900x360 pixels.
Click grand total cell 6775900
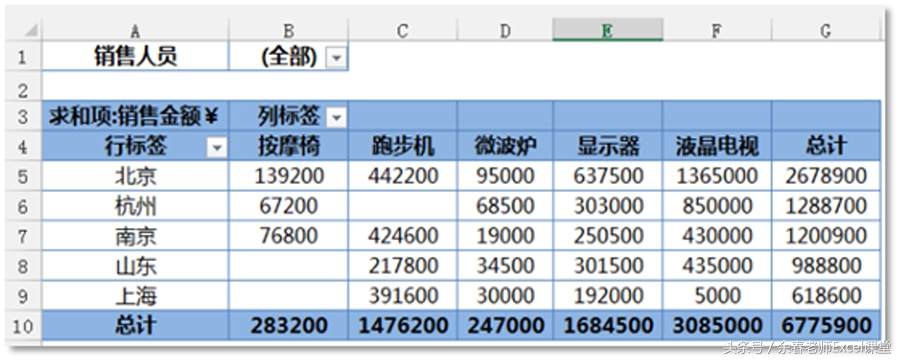826,326
